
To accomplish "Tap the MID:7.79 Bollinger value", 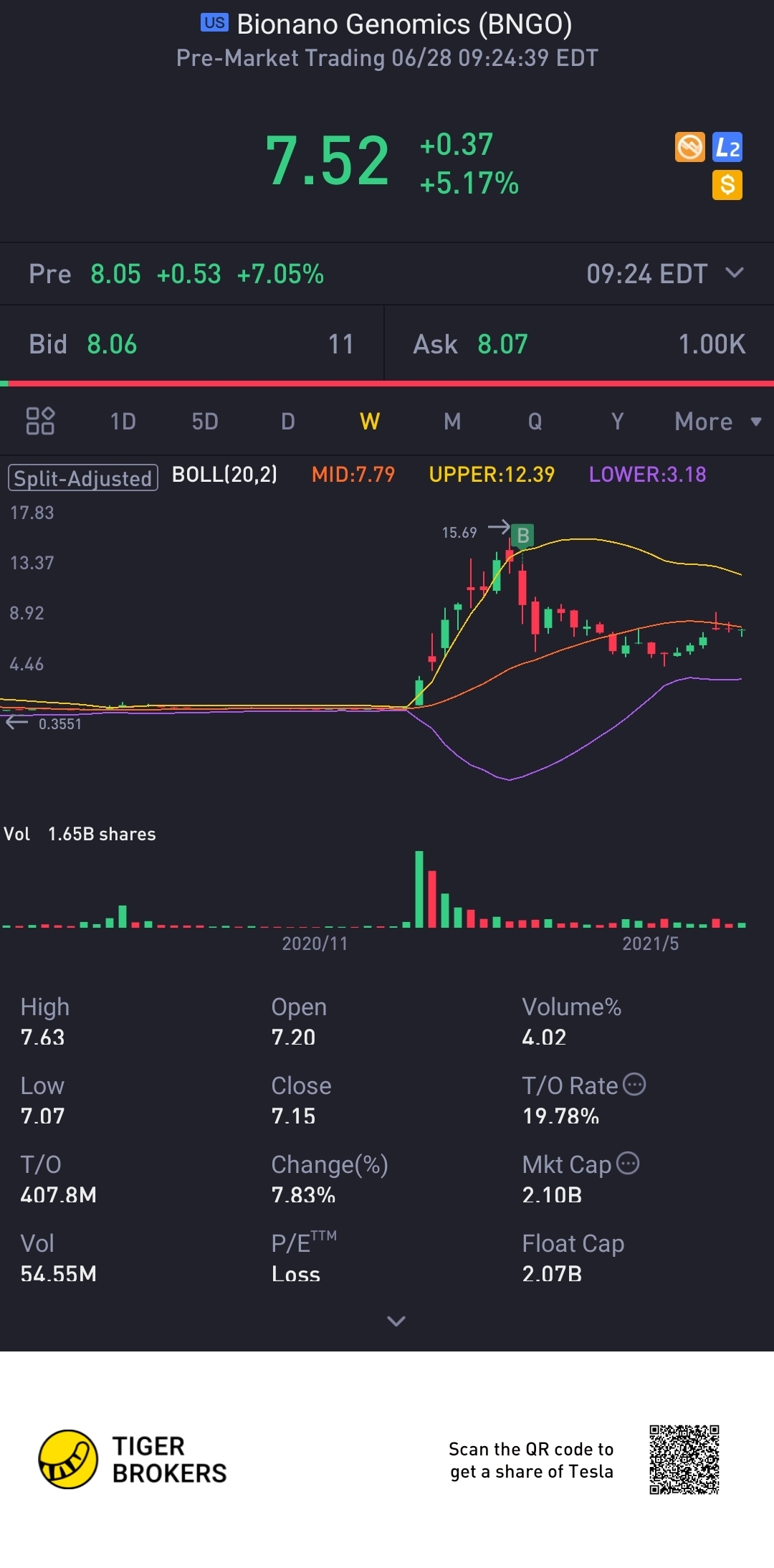I will click(353, 475).
